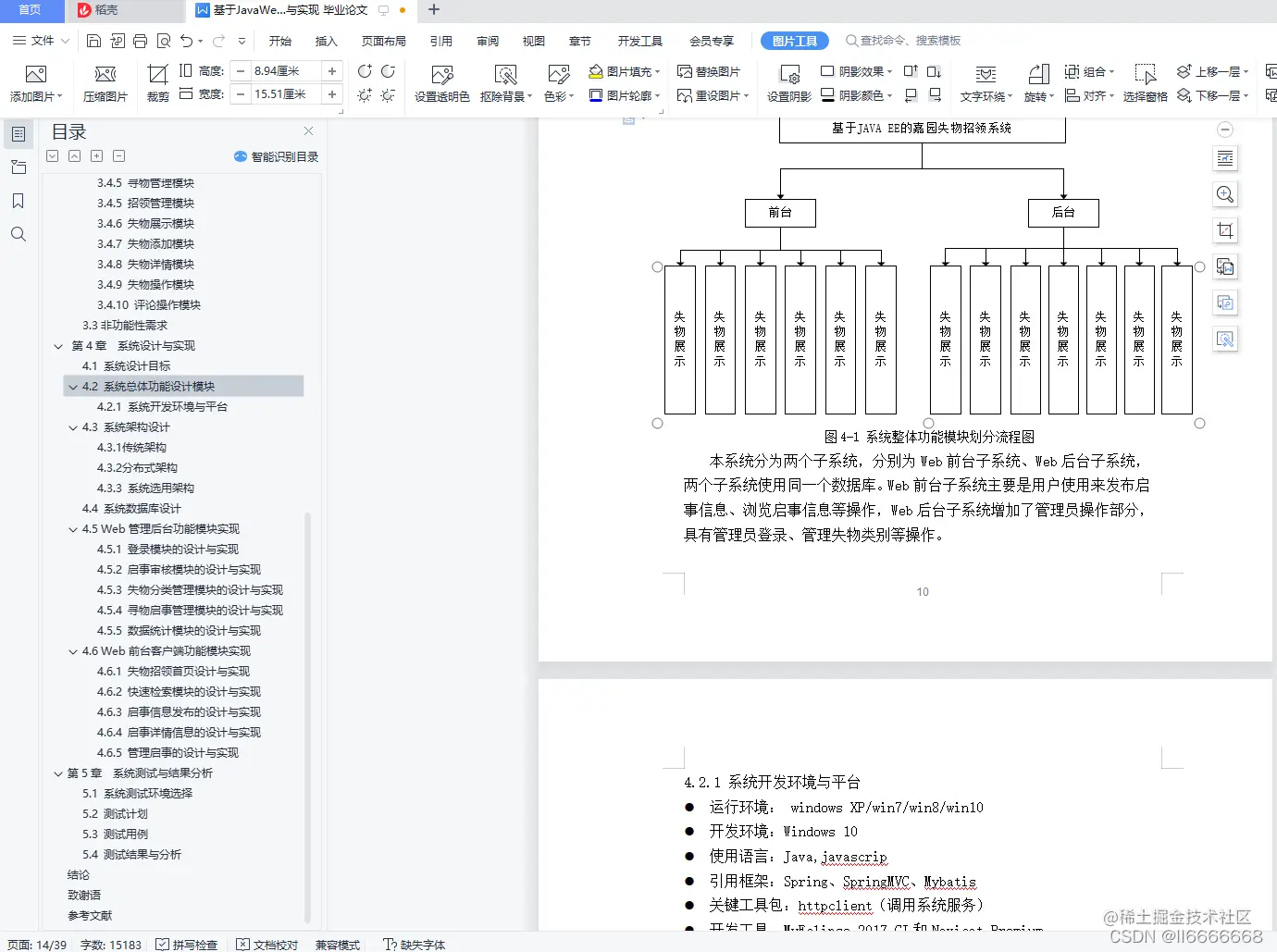Screen dimensions: 1277x952
Task: Click 替换图片 to replace the picture
Action: click(711, 70)
